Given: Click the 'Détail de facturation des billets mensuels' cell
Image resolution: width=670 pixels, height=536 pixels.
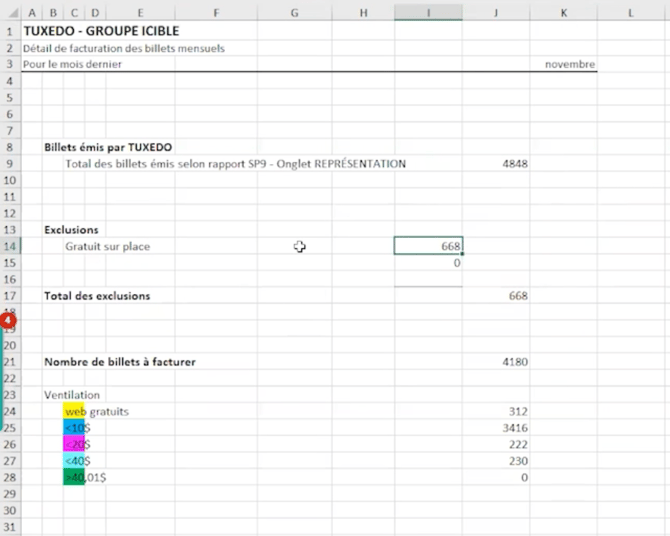Looking at the screenshot, I should [x=124, y=48].
